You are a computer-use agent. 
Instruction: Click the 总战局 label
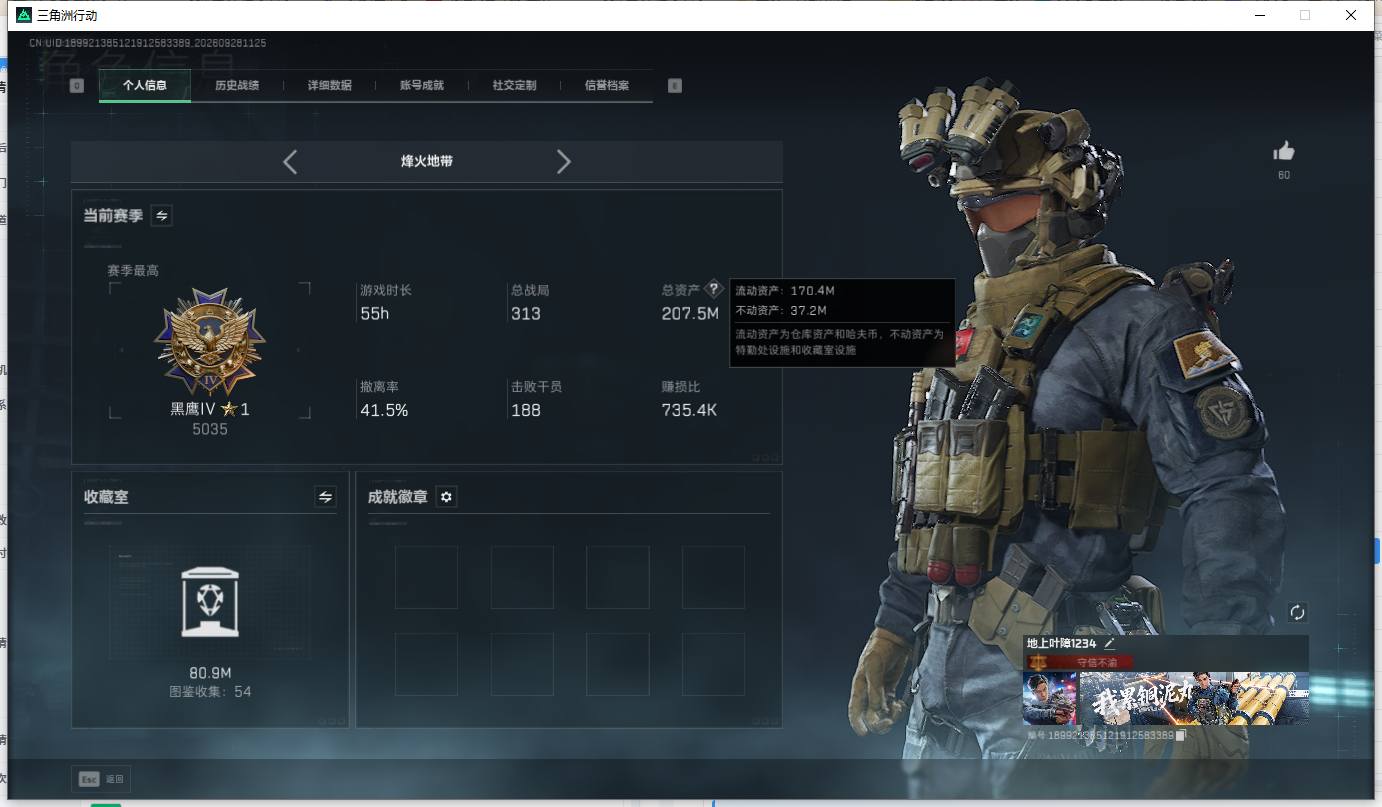coord(530,290)
